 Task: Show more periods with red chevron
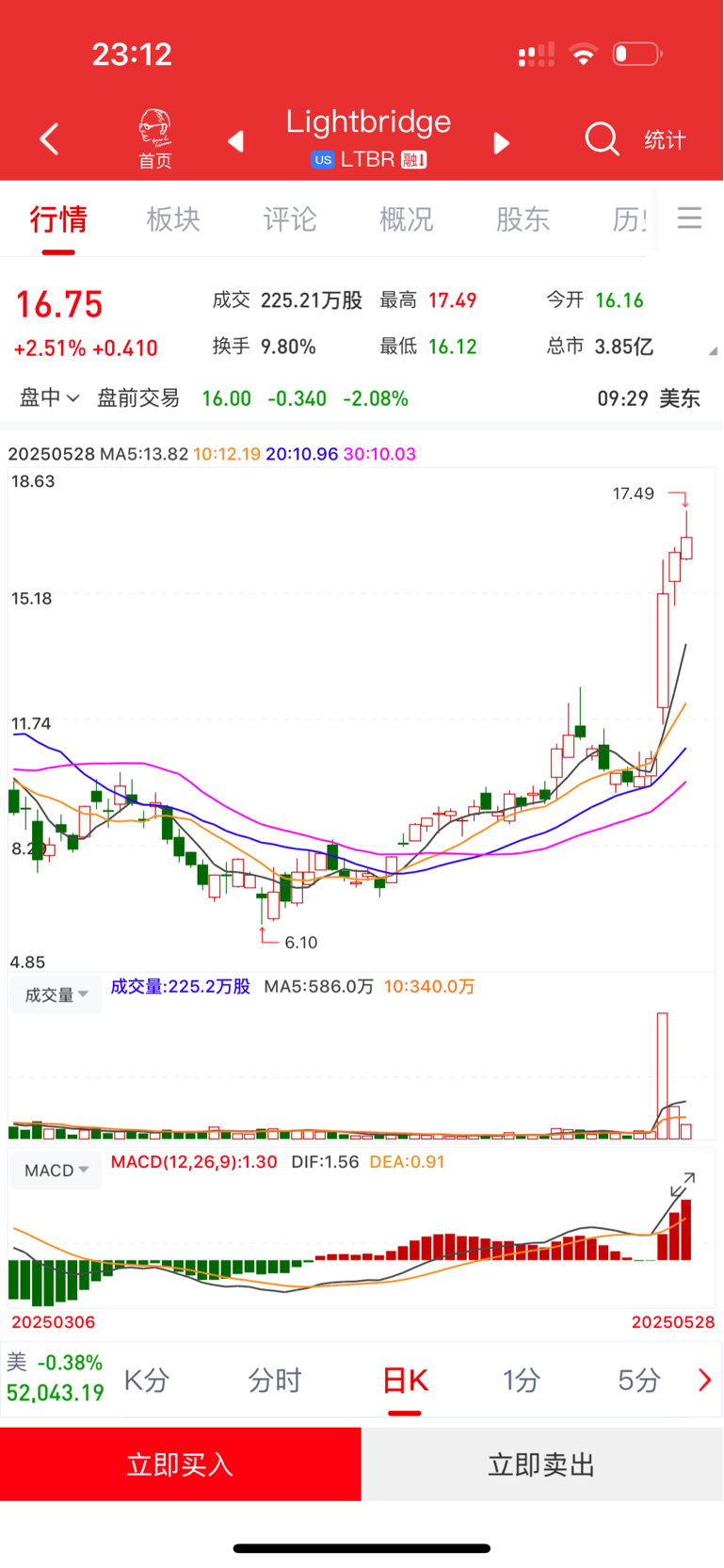coord(704,1381)
